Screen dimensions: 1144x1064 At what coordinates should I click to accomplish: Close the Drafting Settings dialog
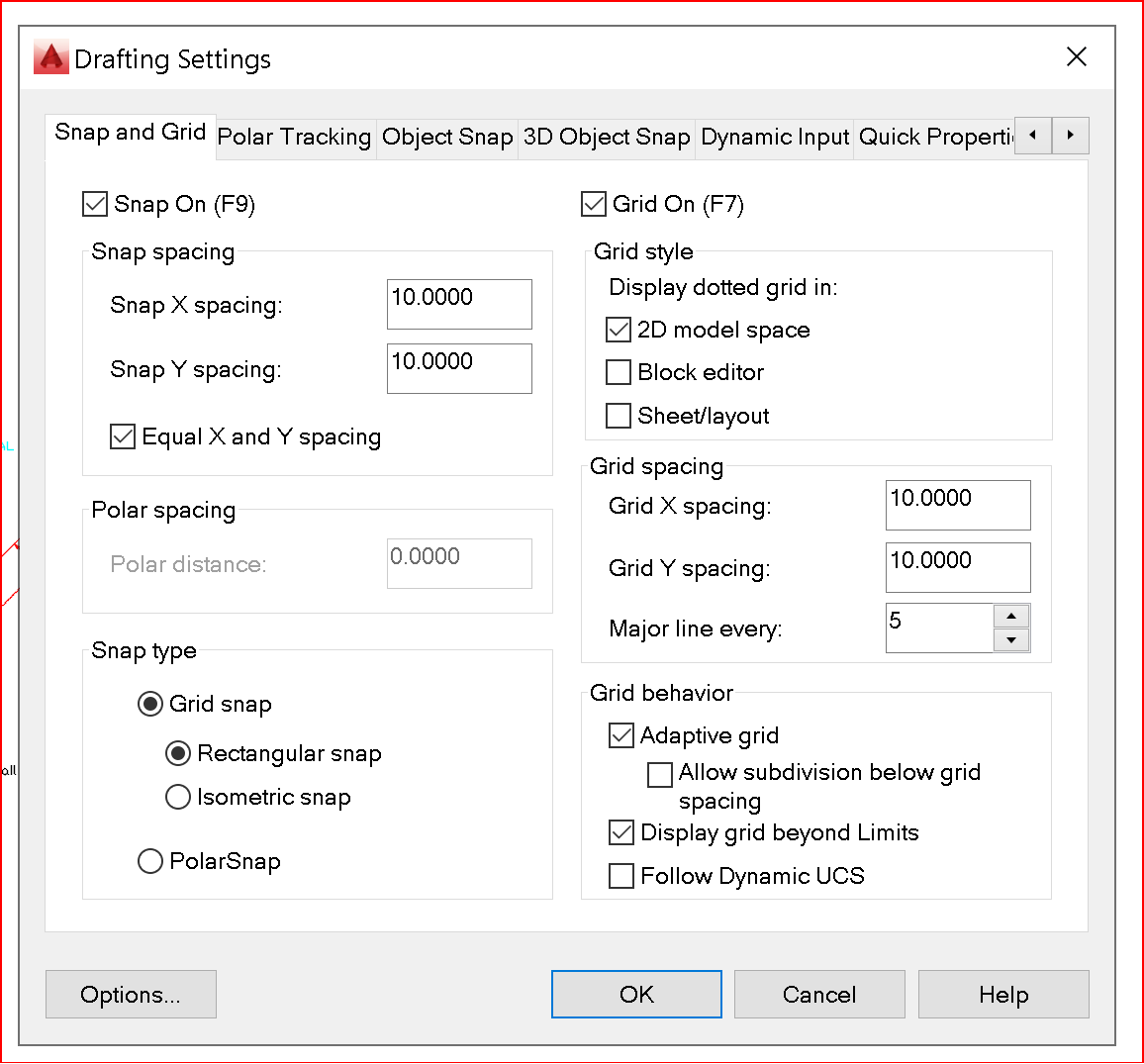[x=1076, y=57]
